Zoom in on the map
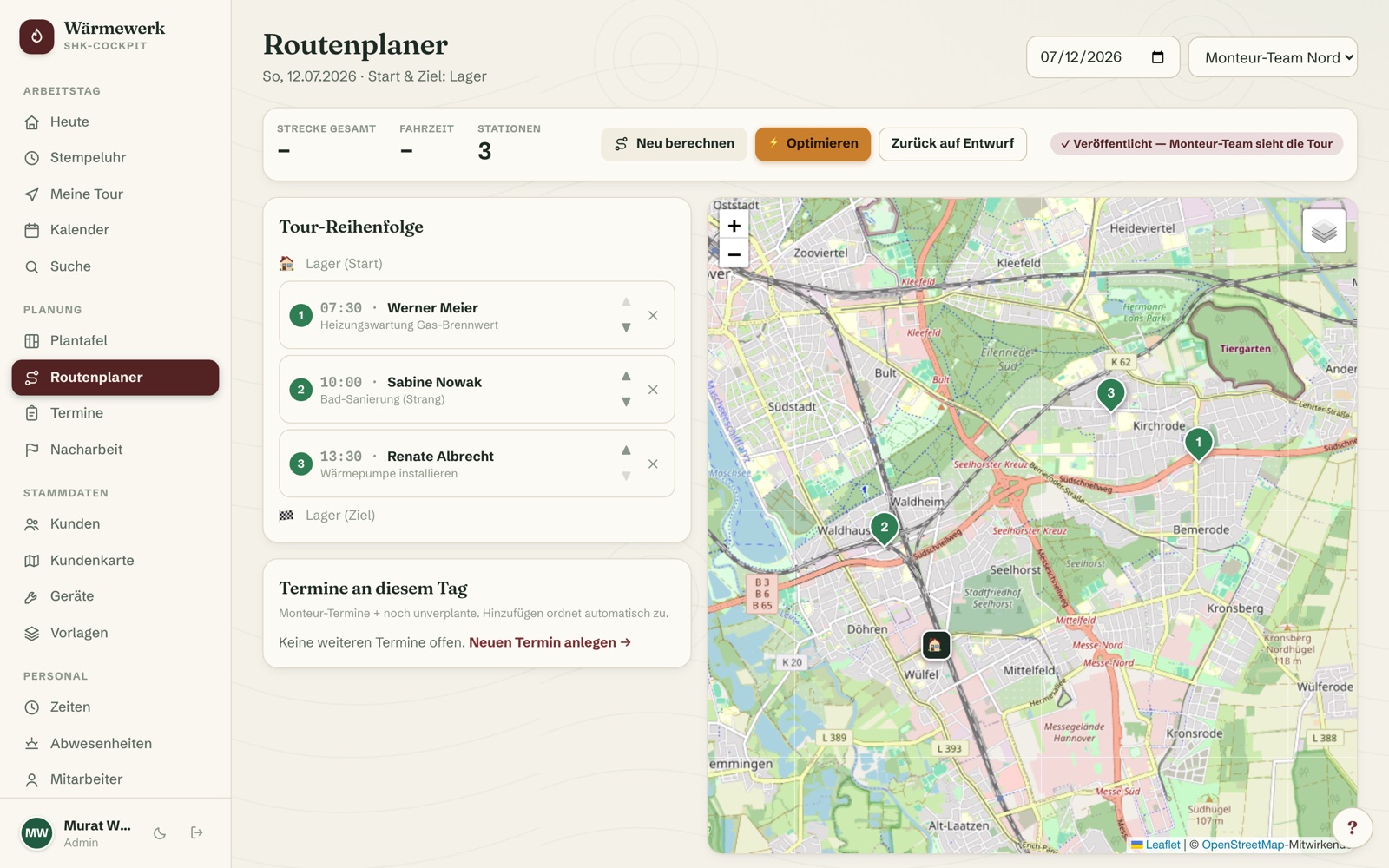Screen dimensions: 1389x868 [734, 226]
